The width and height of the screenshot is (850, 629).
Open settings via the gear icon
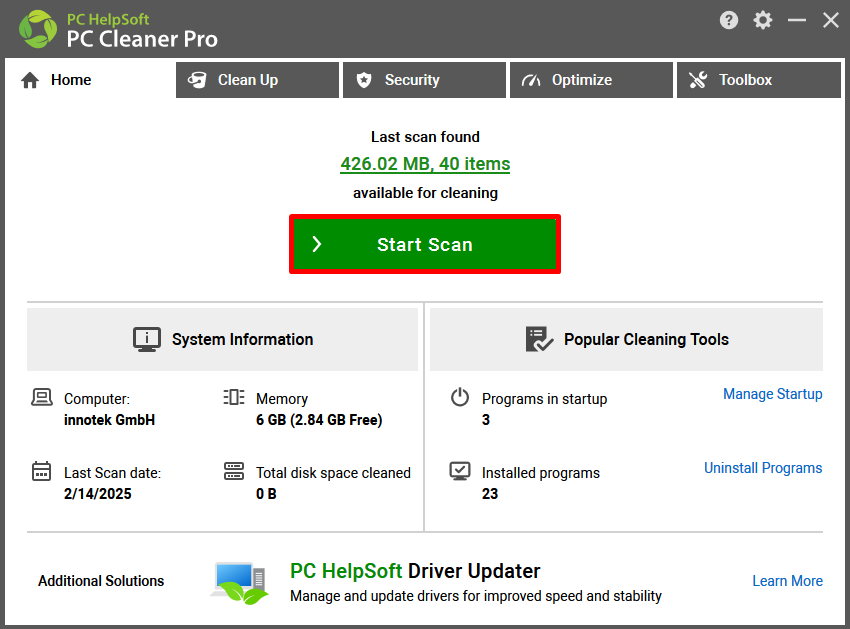tap(762, 21)
